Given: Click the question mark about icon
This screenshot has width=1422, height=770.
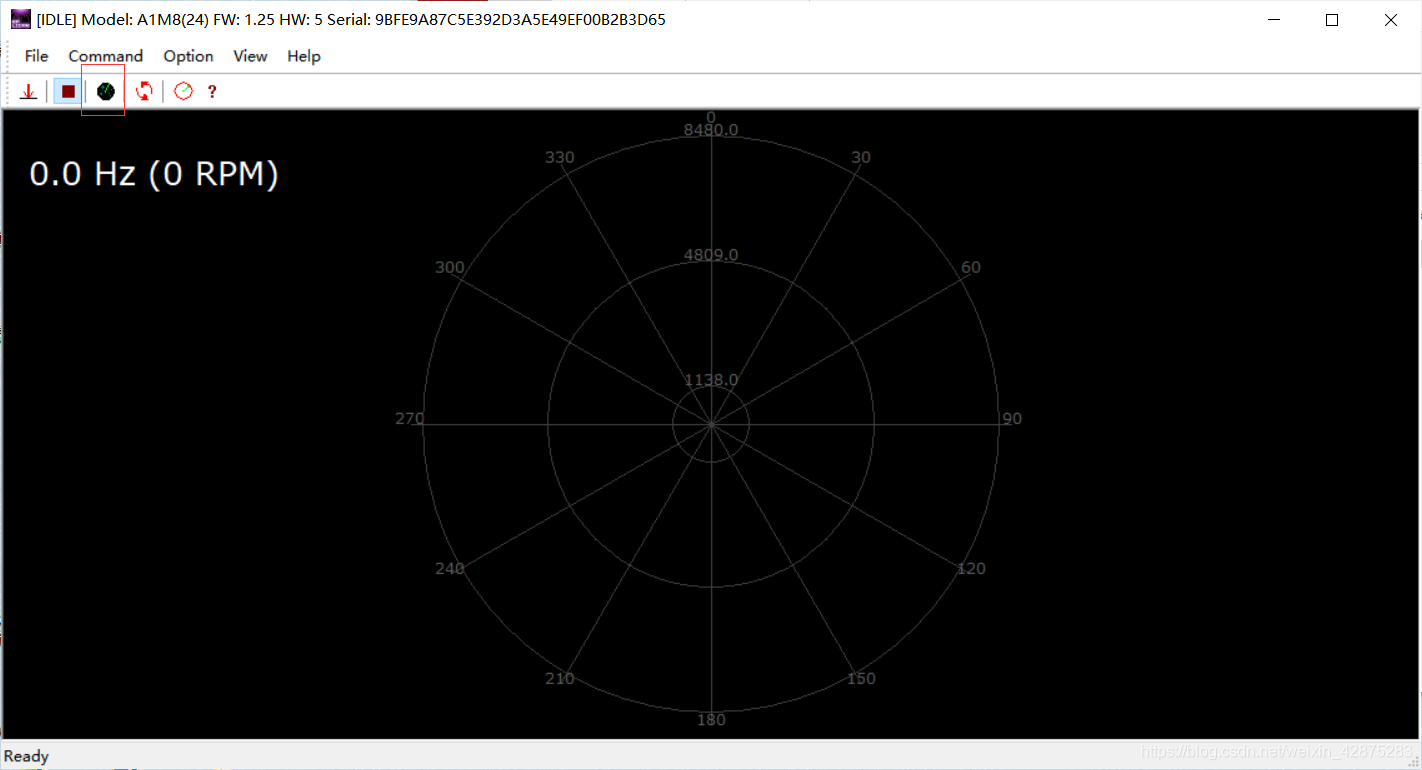Looking at the screenshot, I should tap(212, 92).
